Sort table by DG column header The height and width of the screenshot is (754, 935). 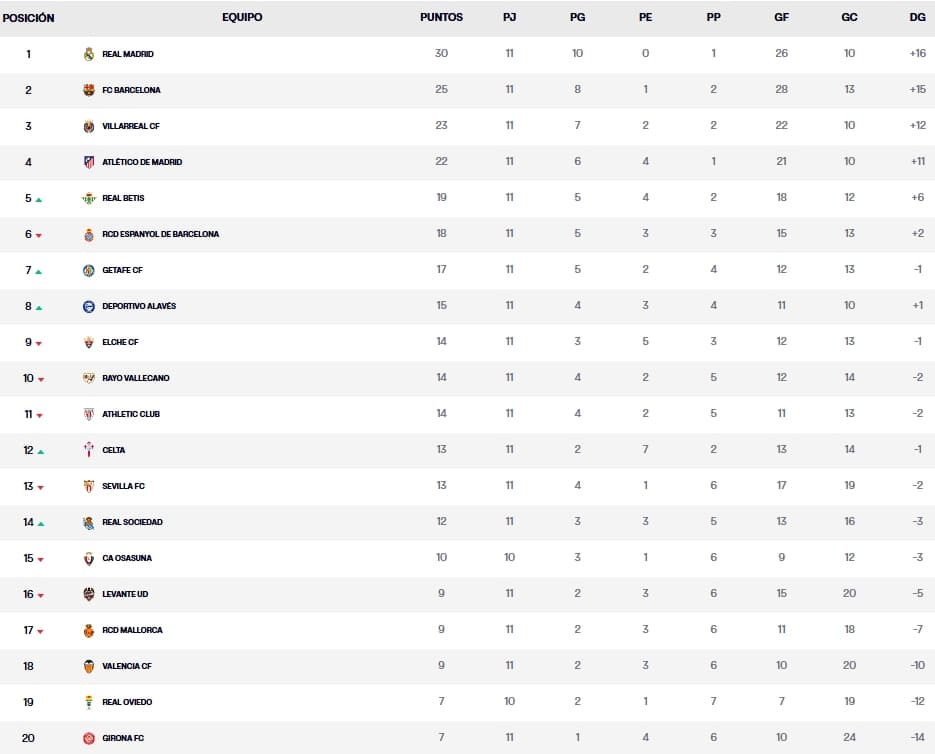point(917,18)
